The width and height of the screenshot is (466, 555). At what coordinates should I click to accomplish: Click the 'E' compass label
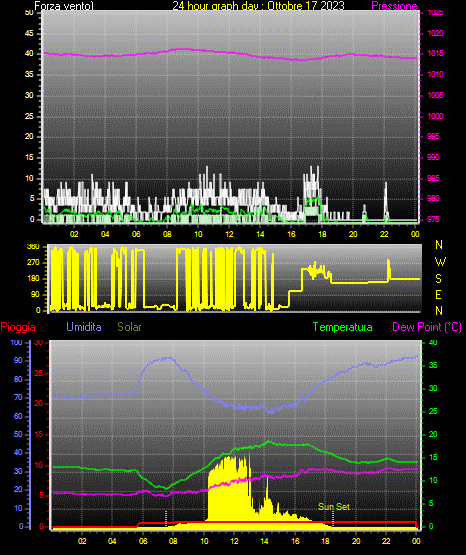[438, 295]
